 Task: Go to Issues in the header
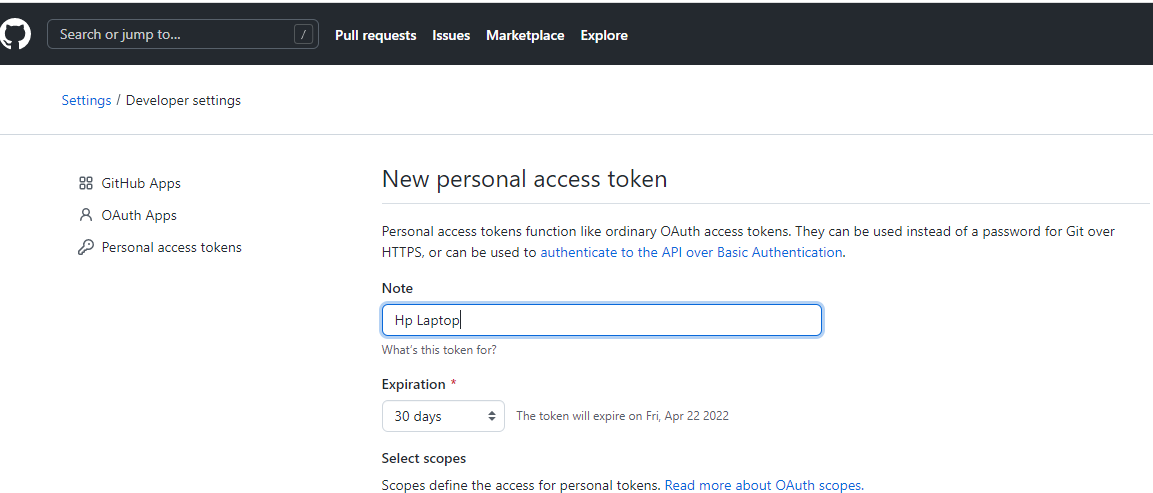pyautogui.click(x=451, y=35)
